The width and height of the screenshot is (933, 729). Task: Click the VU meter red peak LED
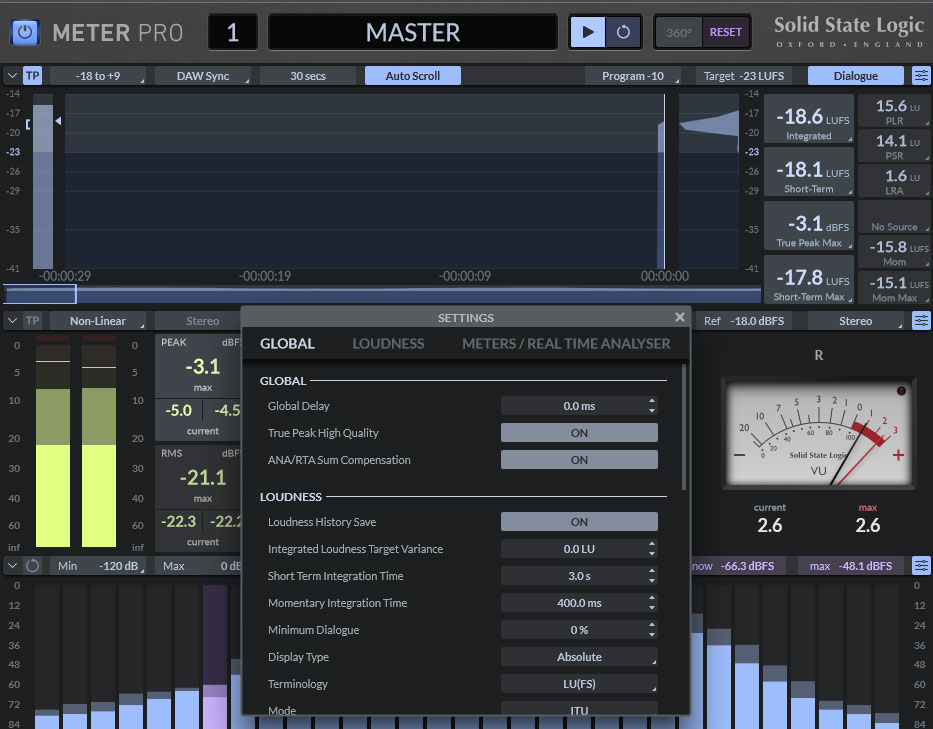[901, 391]
